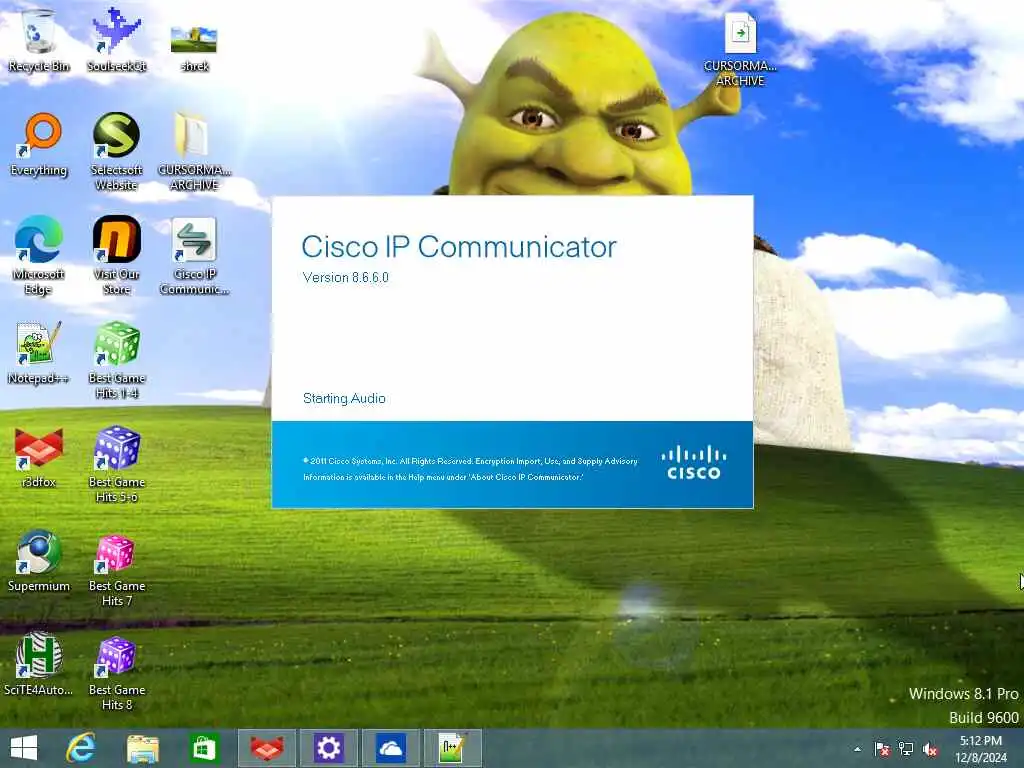Image resolution: width=1024 pixels, height=768 pixels.
Task: Click the muted volume tray icon
Action: click(930, 749)
